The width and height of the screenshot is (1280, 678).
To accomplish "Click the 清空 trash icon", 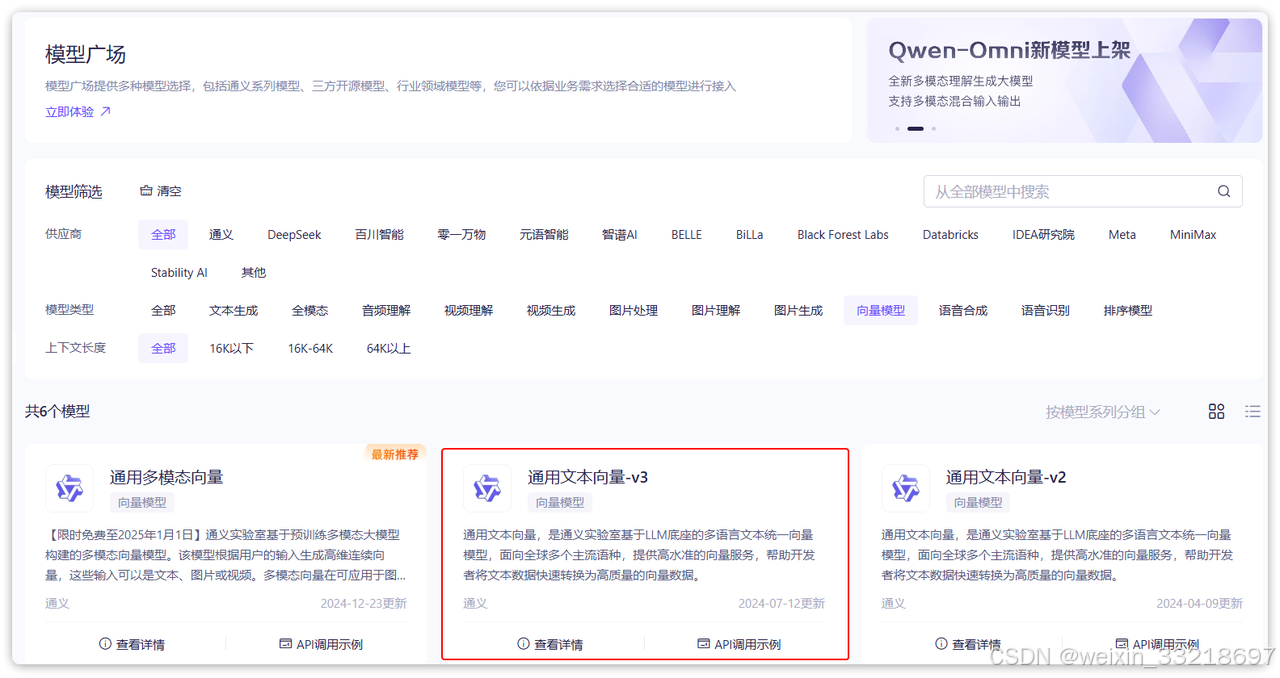I will click(146, 190).
